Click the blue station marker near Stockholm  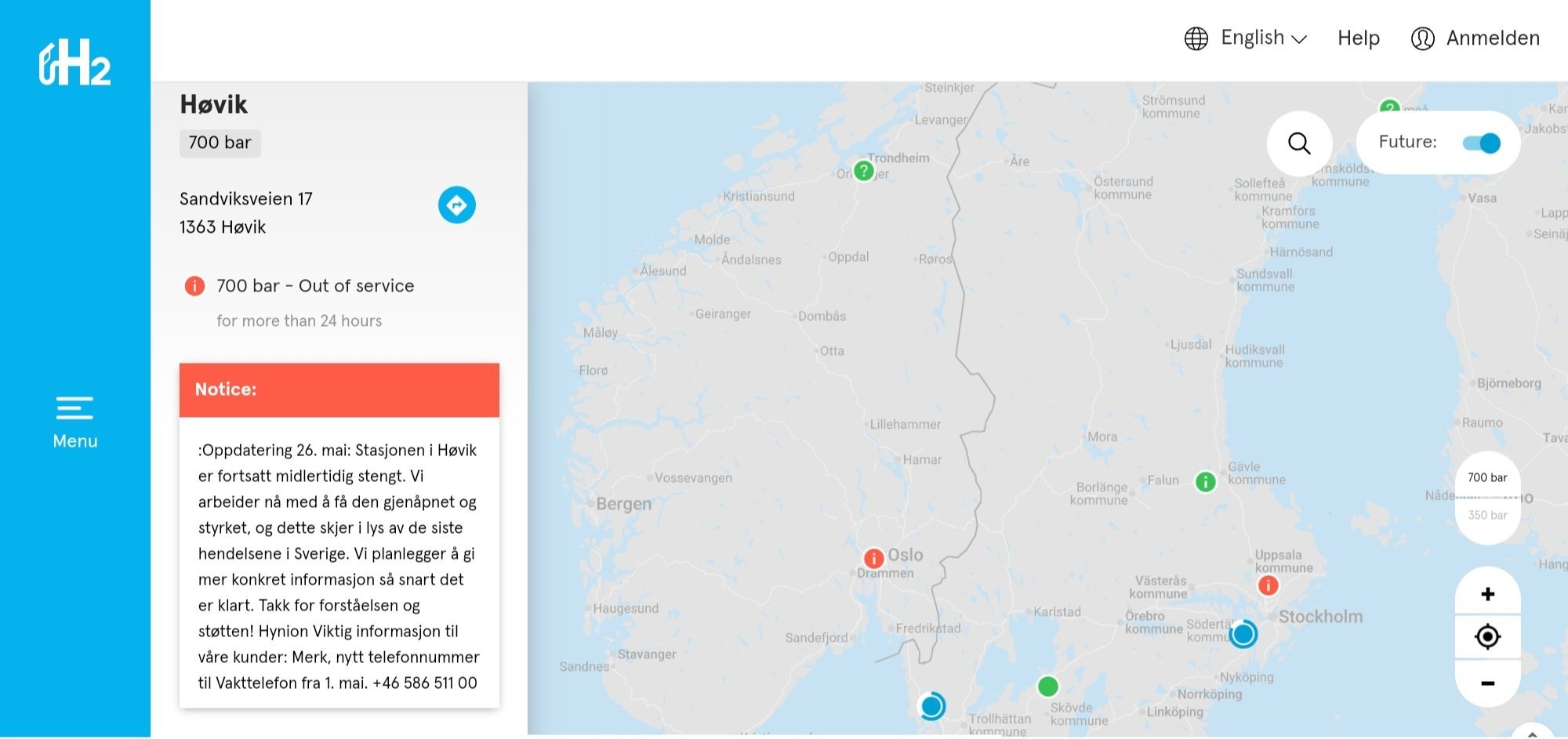pos(1243,633)
